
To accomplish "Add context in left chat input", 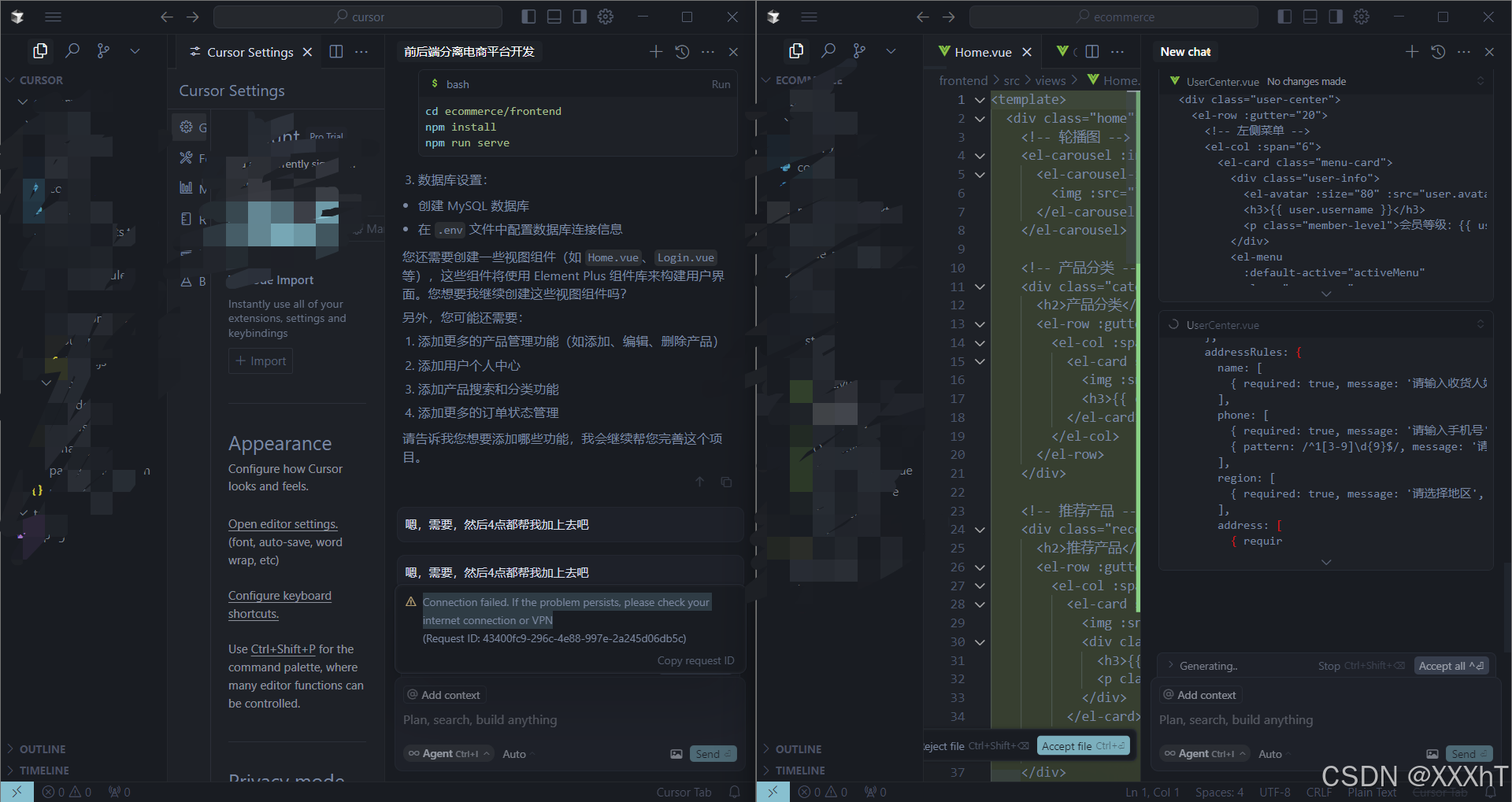I will [x=444, y=695].
